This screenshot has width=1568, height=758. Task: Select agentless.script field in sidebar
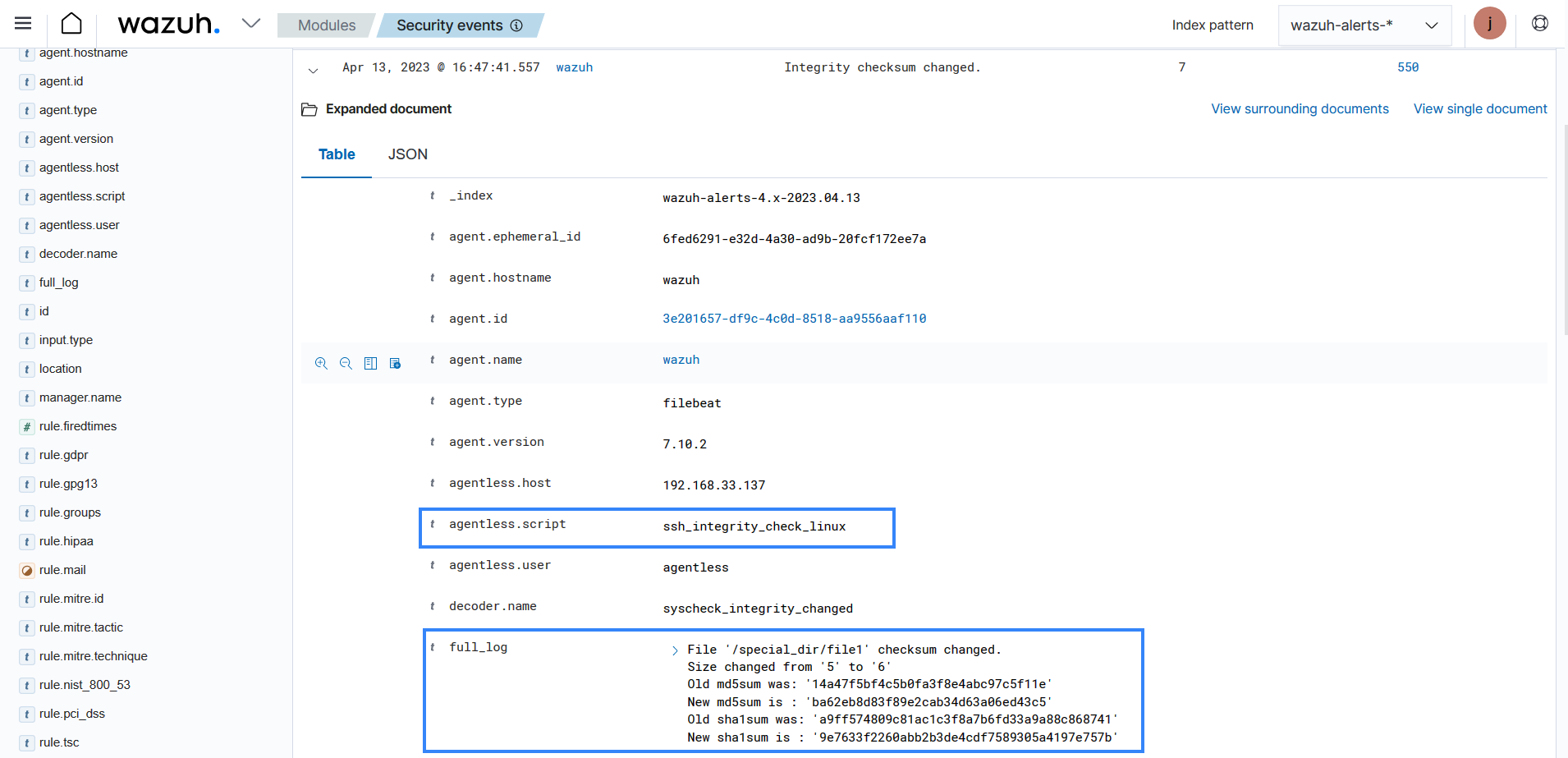coord(82,196)
